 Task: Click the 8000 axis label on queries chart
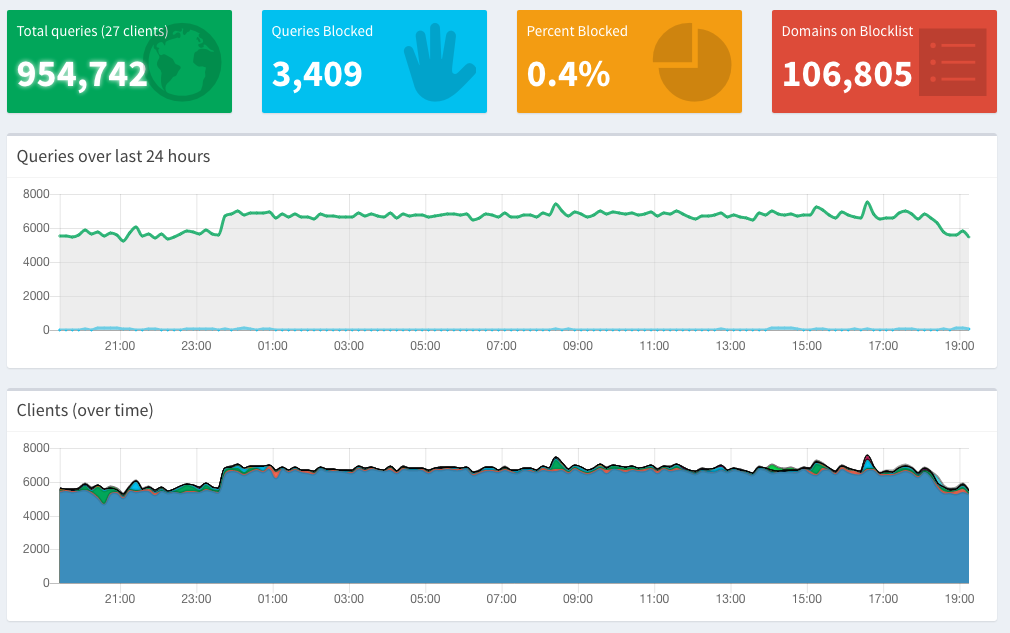36,194
